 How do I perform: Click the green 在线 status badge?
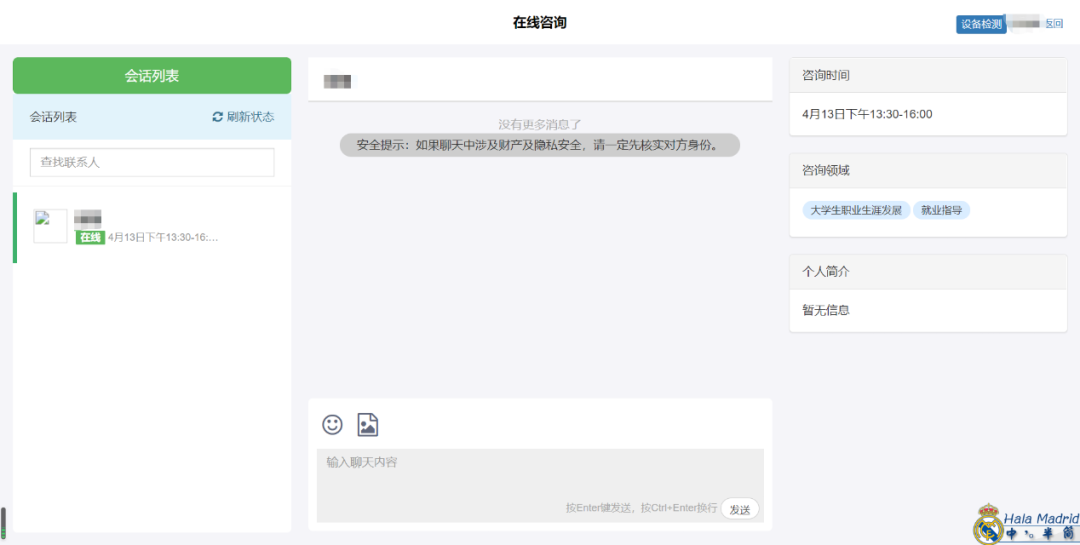90,237
